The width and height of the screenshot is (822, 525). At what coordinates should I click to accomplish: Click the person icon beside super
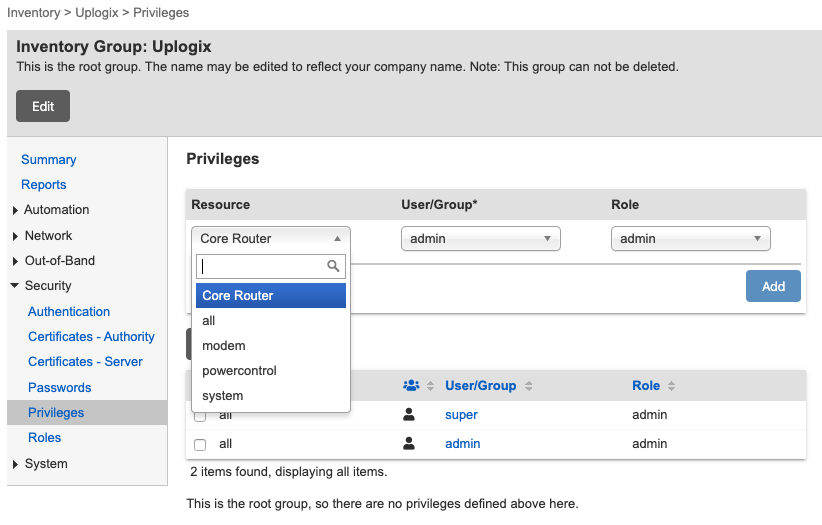(x=409, y=415)
